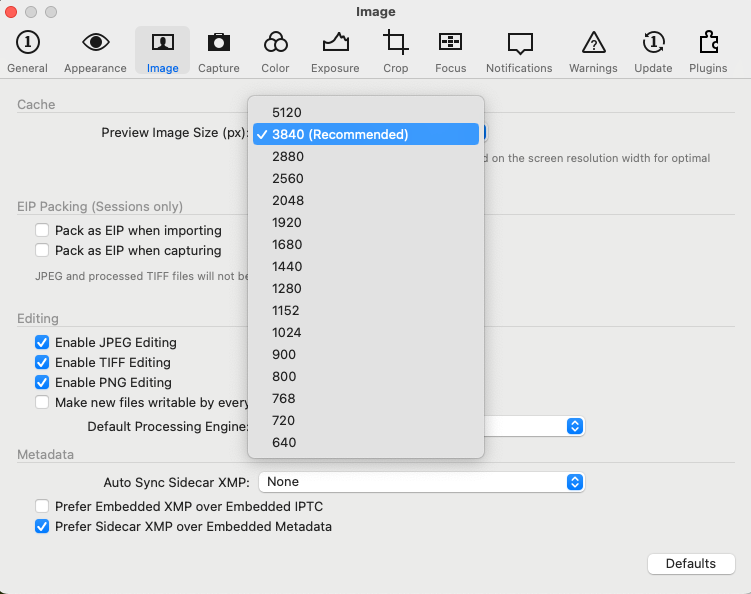Image resolution: width=751 pixels, height=594 pixels.
Task: Open the Focus preferences icon
Action: pos(450,43)
